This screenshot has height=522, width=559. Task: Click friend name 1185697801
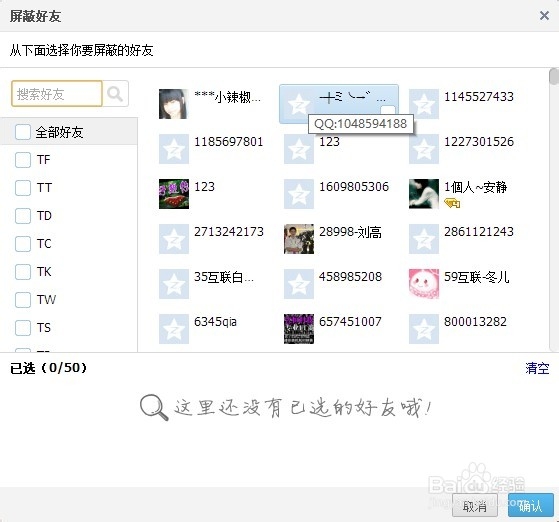pyautogui.click(x=228, y=142)
